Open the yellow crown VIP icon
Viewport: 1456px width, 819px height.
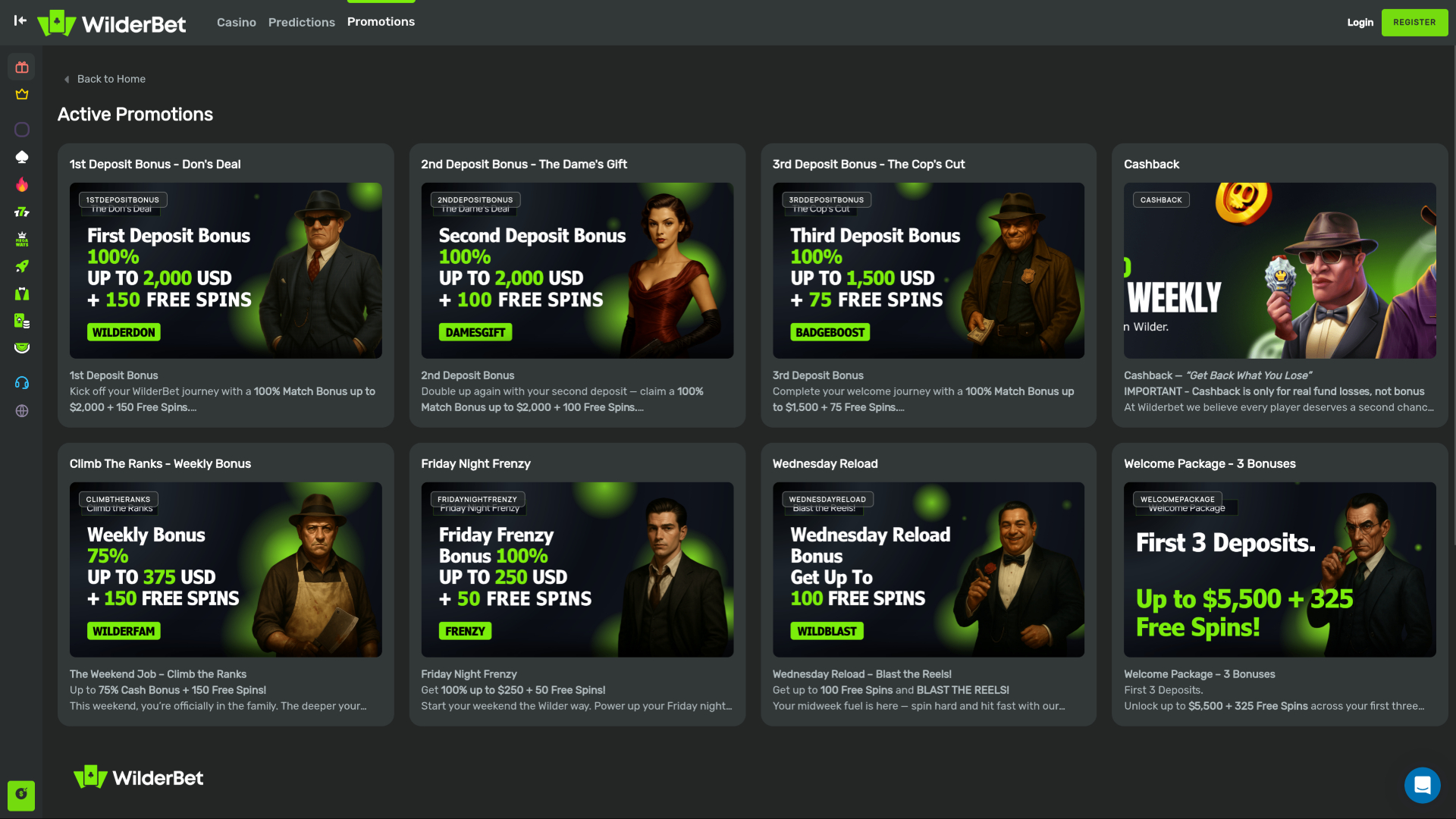click(x=22, y=95)
